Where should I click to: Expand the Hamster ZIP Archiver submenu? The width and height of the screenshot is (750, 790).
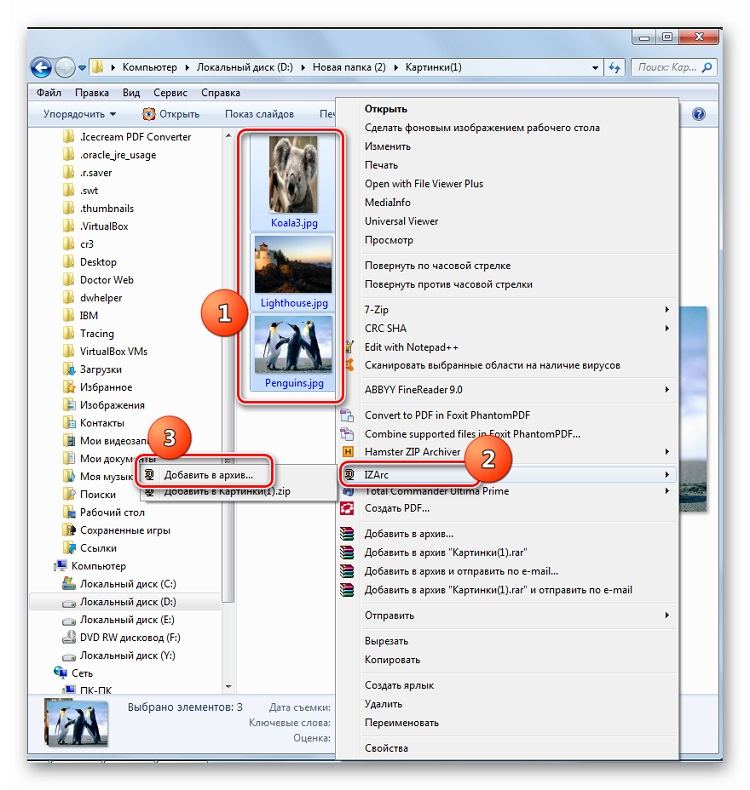666,451
